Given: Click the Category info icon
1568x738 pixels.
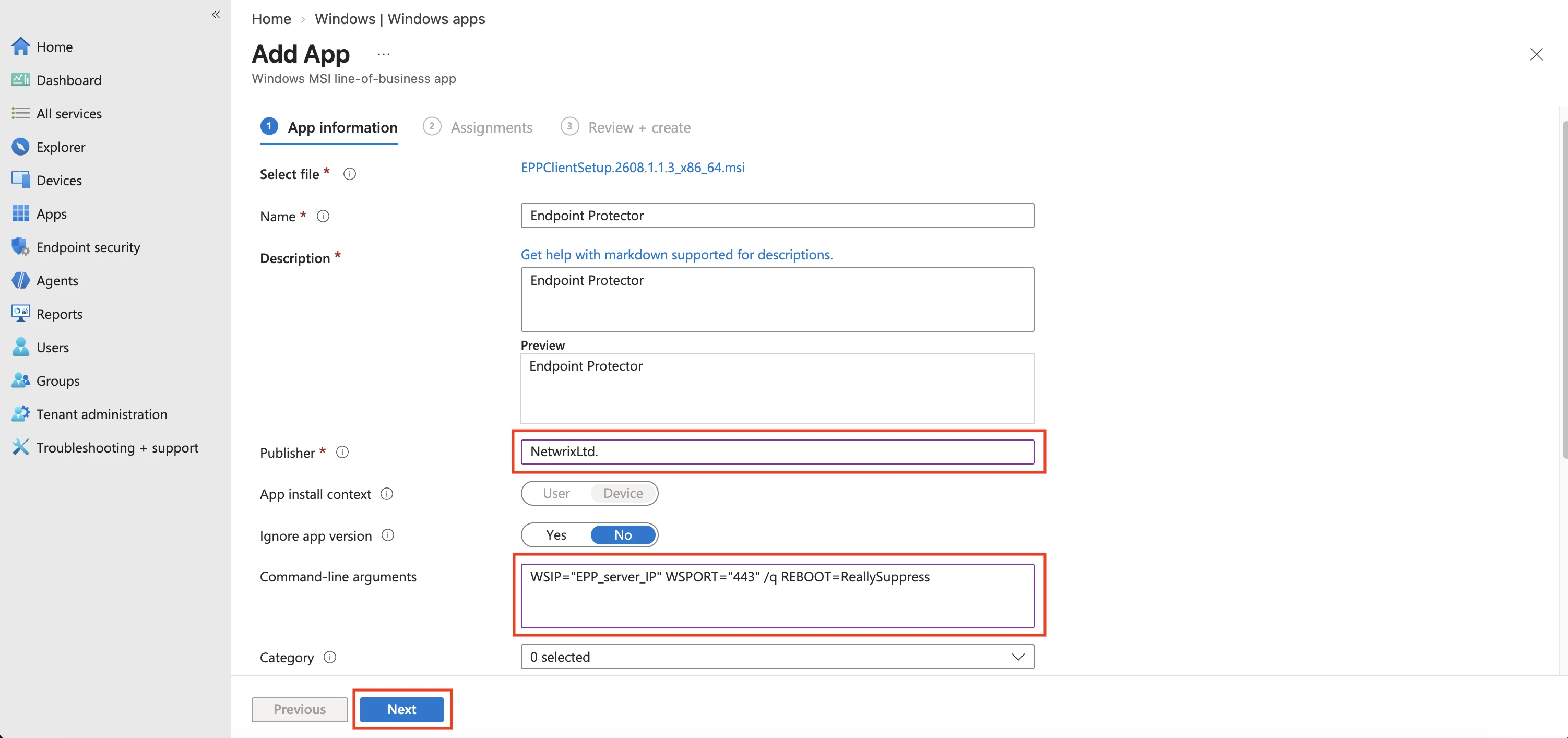Looking at the screenshot, I should 330,657.
